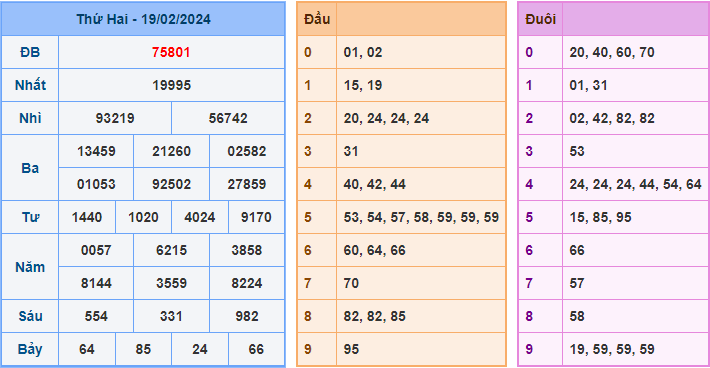The width and height of the screenshot is (710, 368).
Task: Select the special prize number 75801
Action: [171, 52]
